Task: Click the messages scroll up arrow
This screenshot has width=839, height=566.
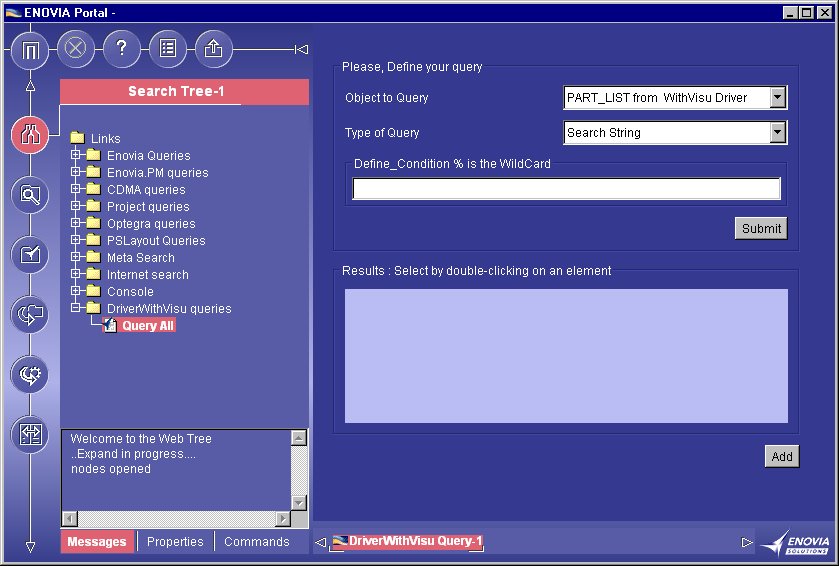Action: 299,438
